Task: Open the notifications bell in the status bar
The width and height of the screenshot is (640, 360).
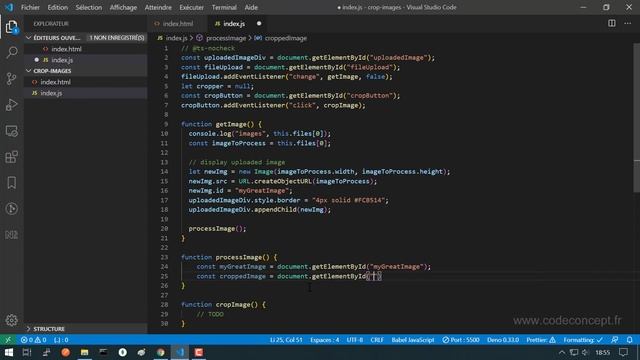Action: tap(629, 340)
